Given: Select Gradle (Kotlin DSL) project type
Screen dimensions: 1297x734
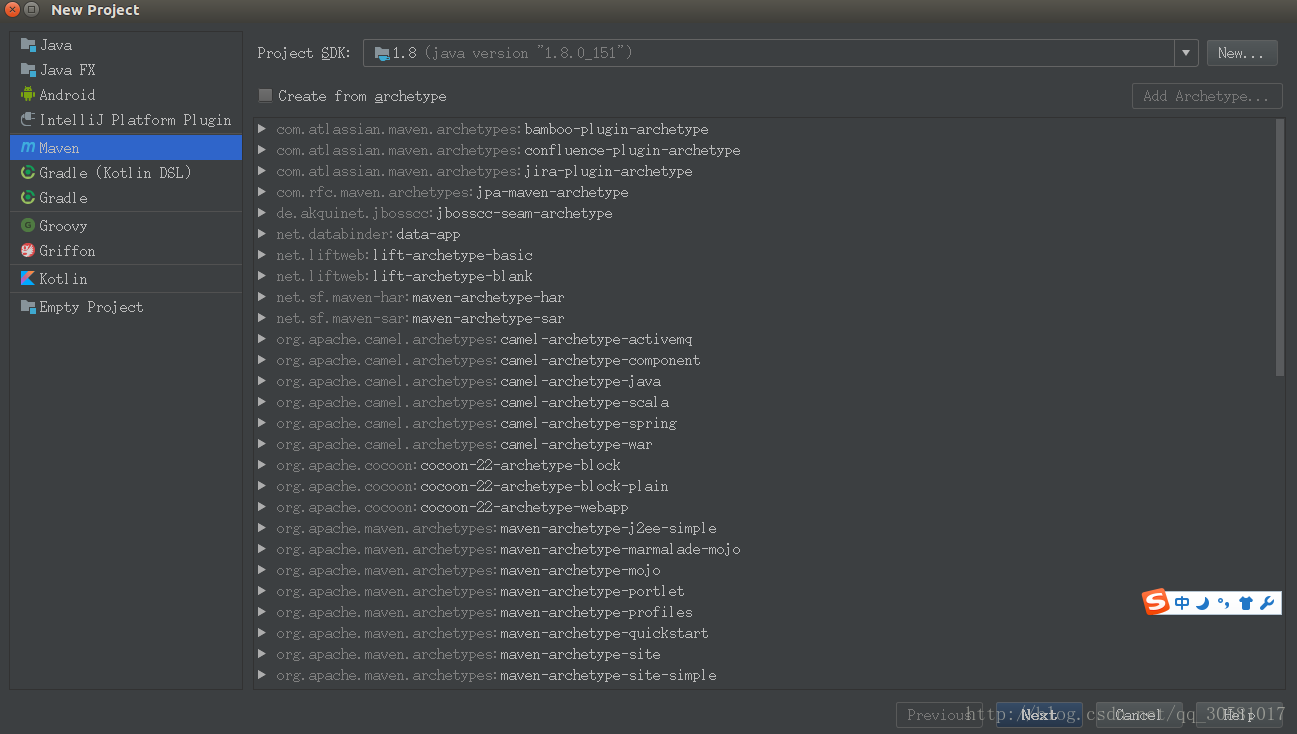Looking at the screenshot, I should coord(126,173).
